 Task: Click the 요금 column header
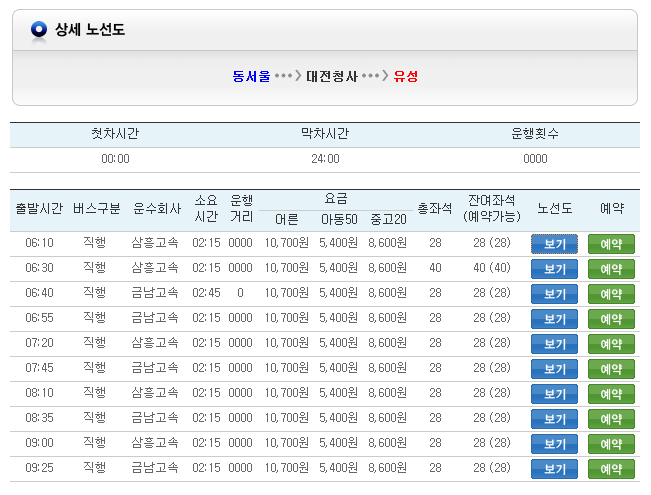coord(335,199)
